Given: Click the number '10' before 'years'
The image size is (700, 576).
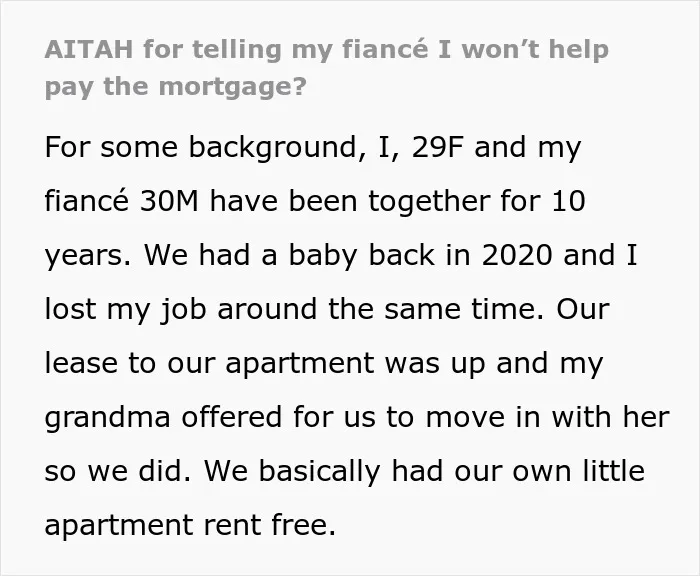Looking at the screenshot, I should pyautogui.click(x=568, y=201).
